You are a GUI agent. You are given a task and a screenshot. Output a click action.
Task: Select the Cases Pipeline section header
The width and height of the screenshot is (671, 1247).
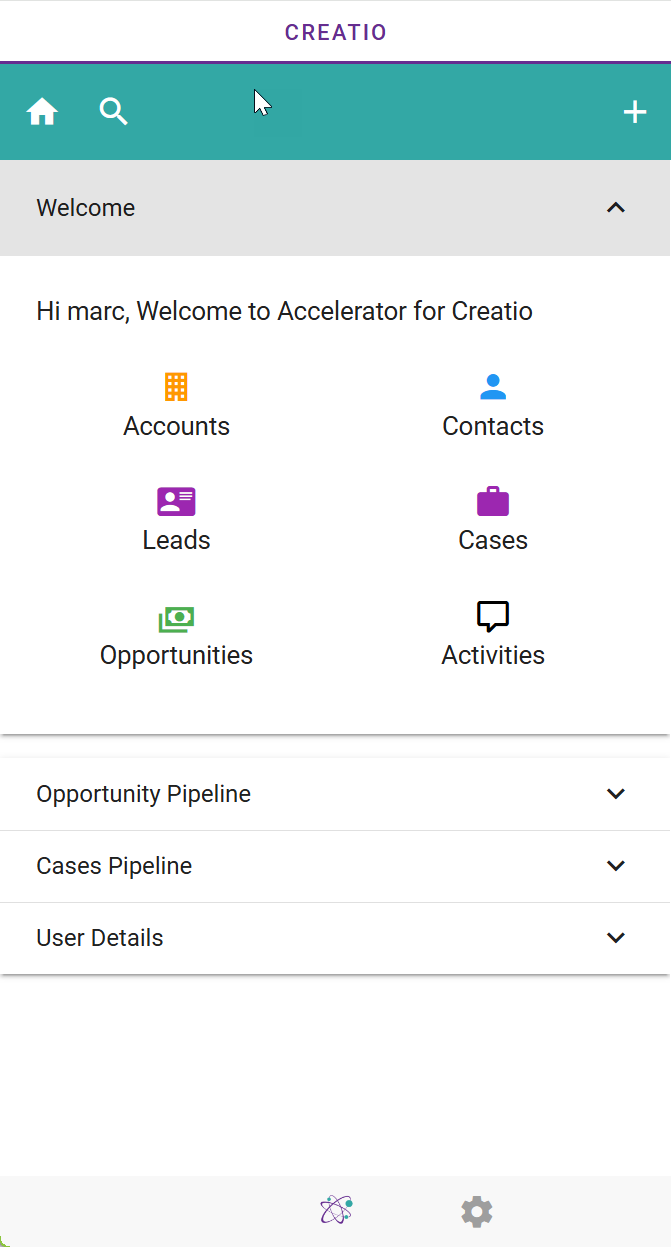335,866
